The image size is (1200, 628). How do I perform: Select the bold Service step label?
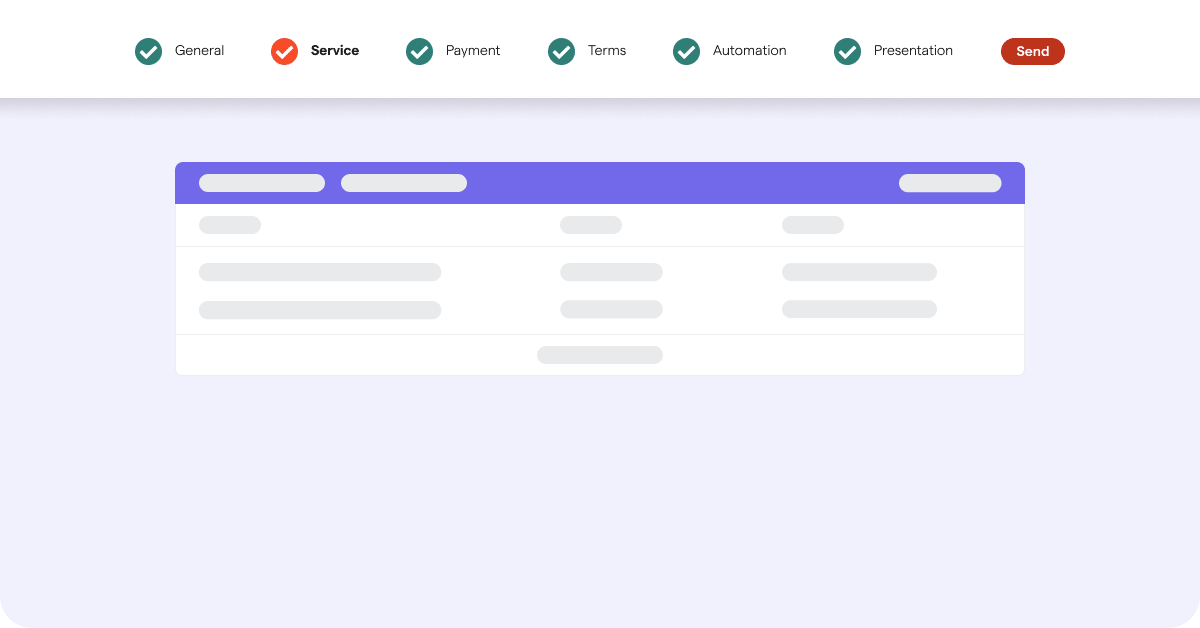point(334,51)
